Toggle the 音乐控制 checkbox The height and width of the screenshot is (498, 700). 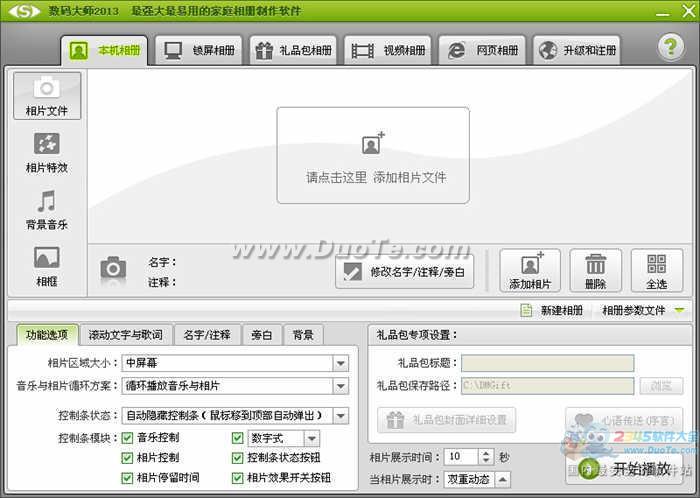click(x=127, y=438)
